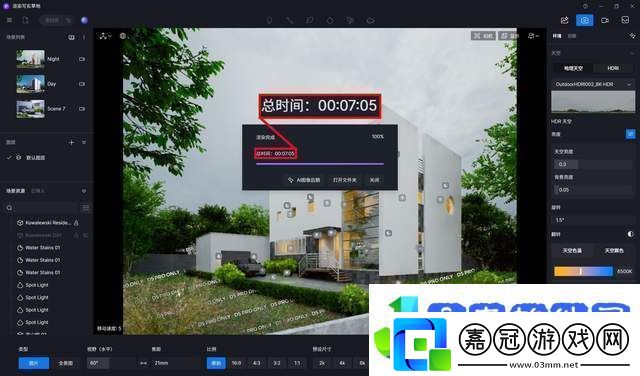Close the render complete dialog
The height and width of the screenshot is (376, 640).
[374, 180]
